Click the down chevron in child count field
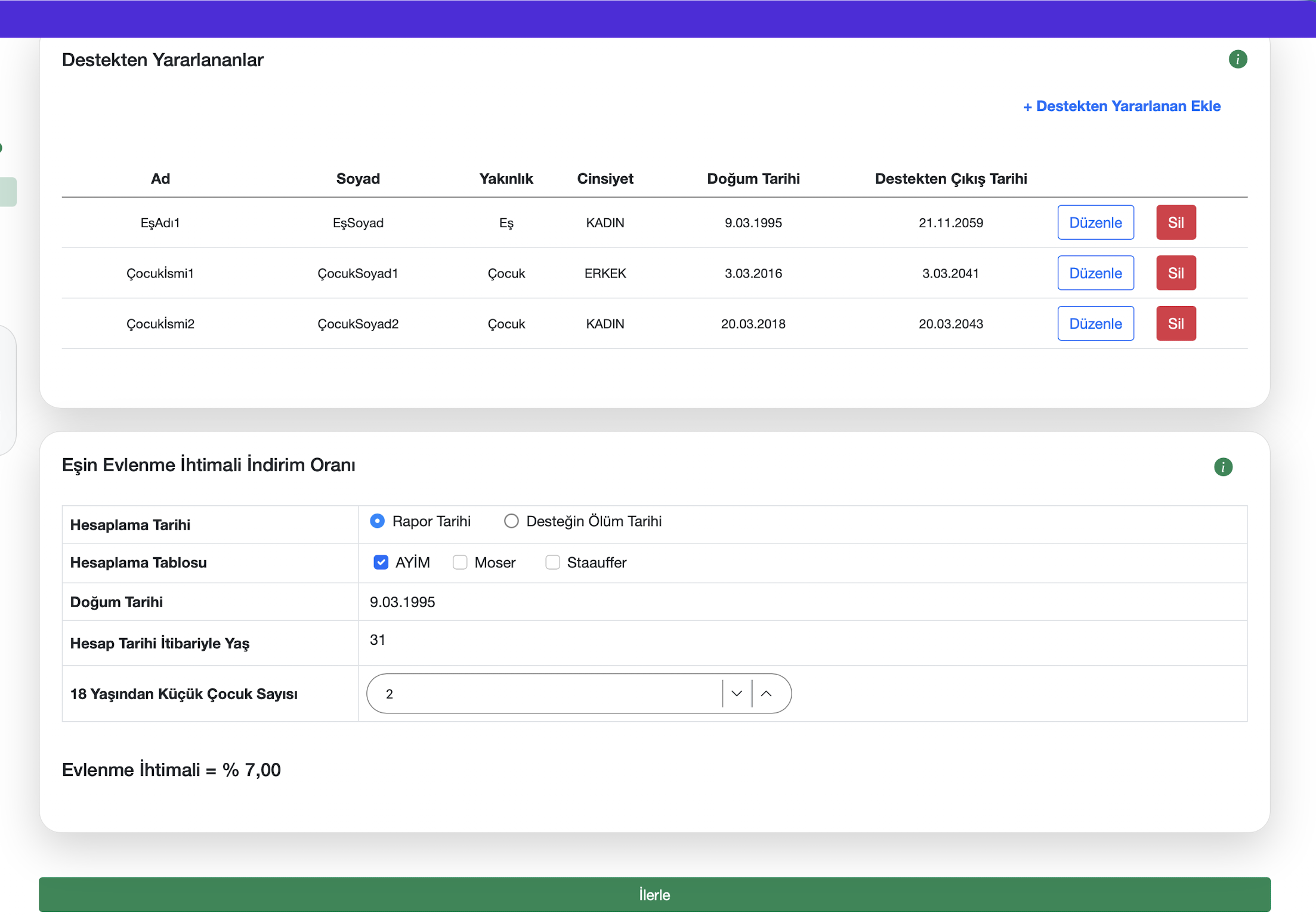Image resolution: width=1316 pixels, height=915 pixels. 736,693
